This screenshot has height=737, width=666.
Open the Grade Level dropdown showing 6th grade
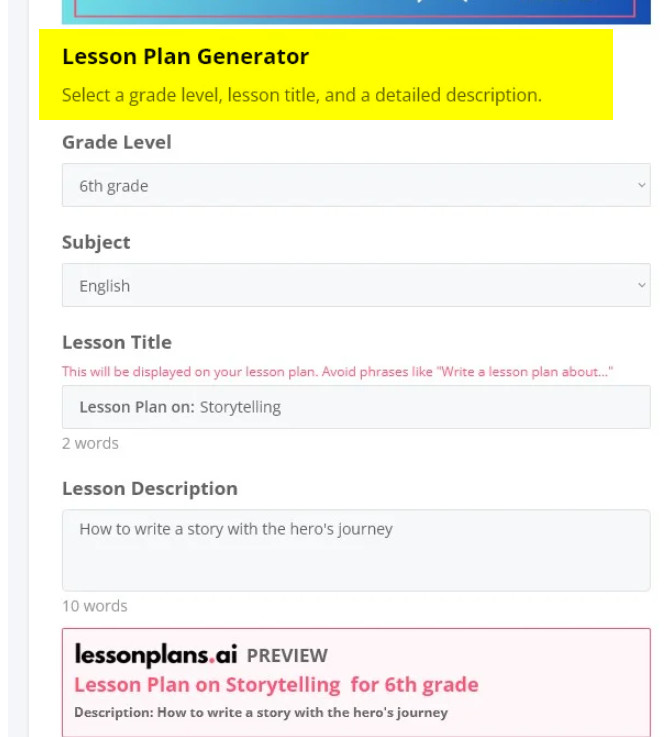(x=356, y=185)
